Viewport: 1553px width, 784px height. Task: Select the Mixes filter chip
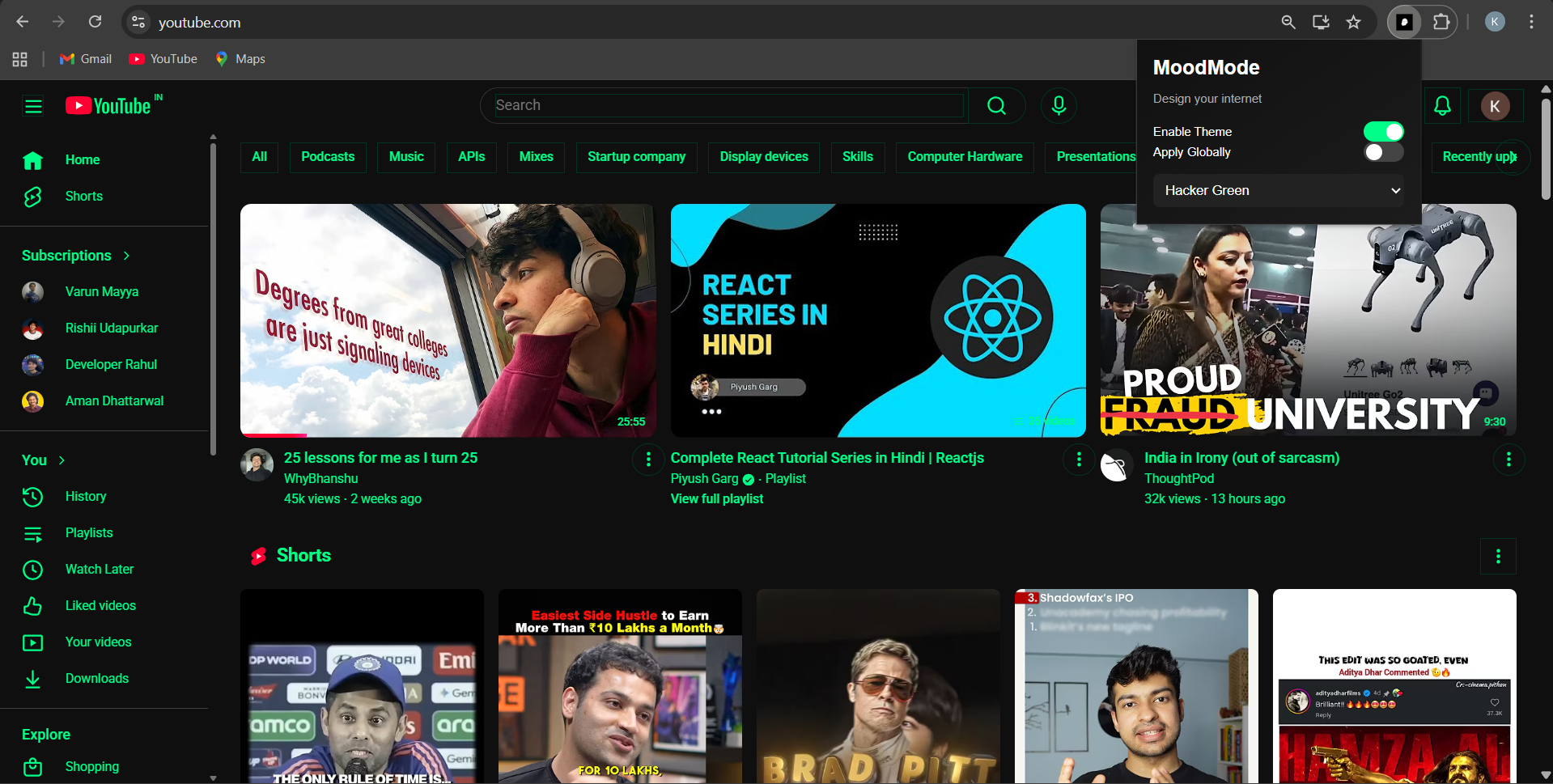pyautogui.click(x=537, y=157)
